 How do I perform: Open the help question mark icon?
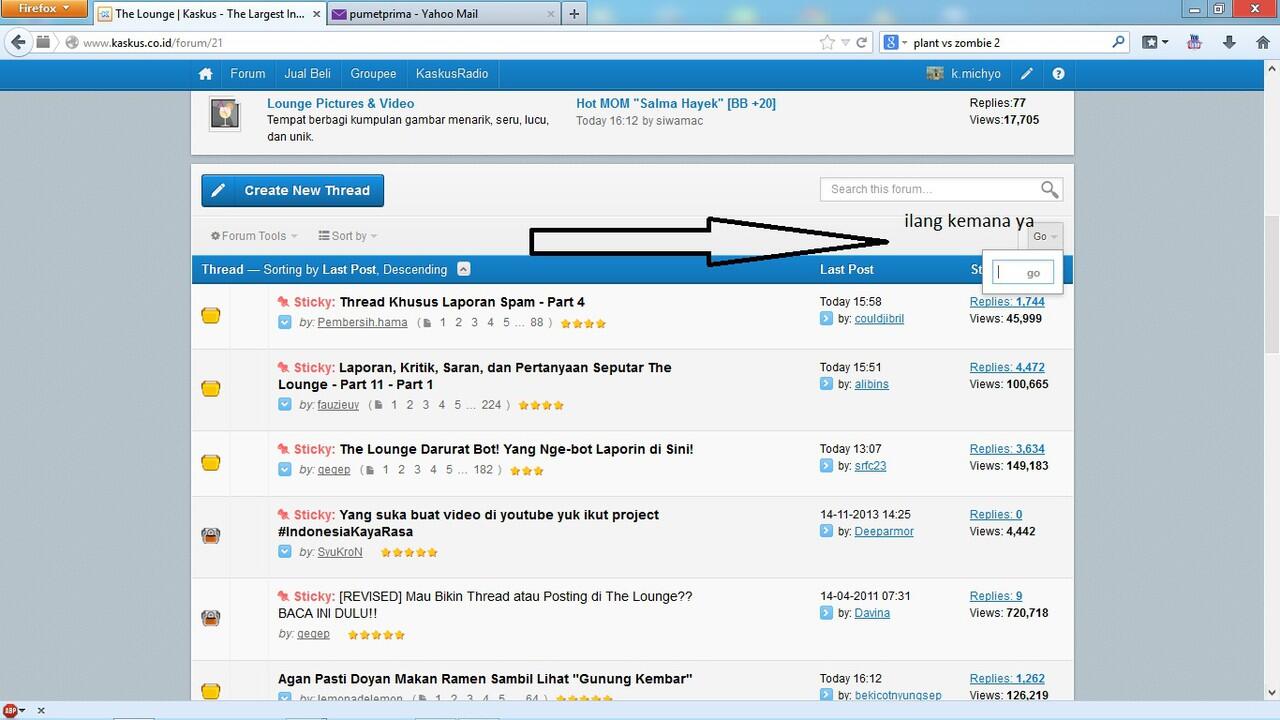click(1058, 74)
